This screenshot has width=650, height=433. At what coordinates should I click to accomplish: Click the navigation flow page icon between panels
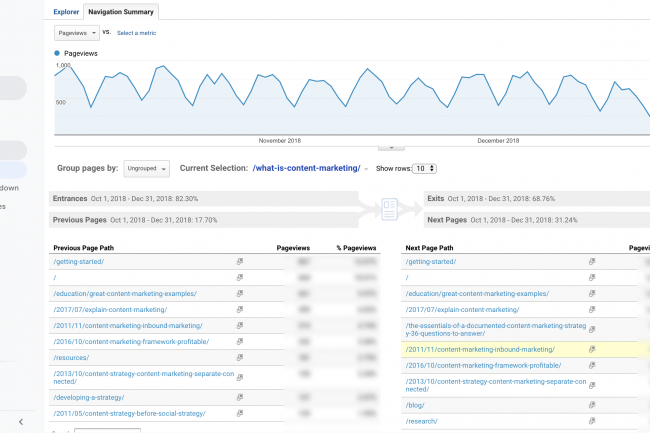pyautogui.click(x=390, y=208)
